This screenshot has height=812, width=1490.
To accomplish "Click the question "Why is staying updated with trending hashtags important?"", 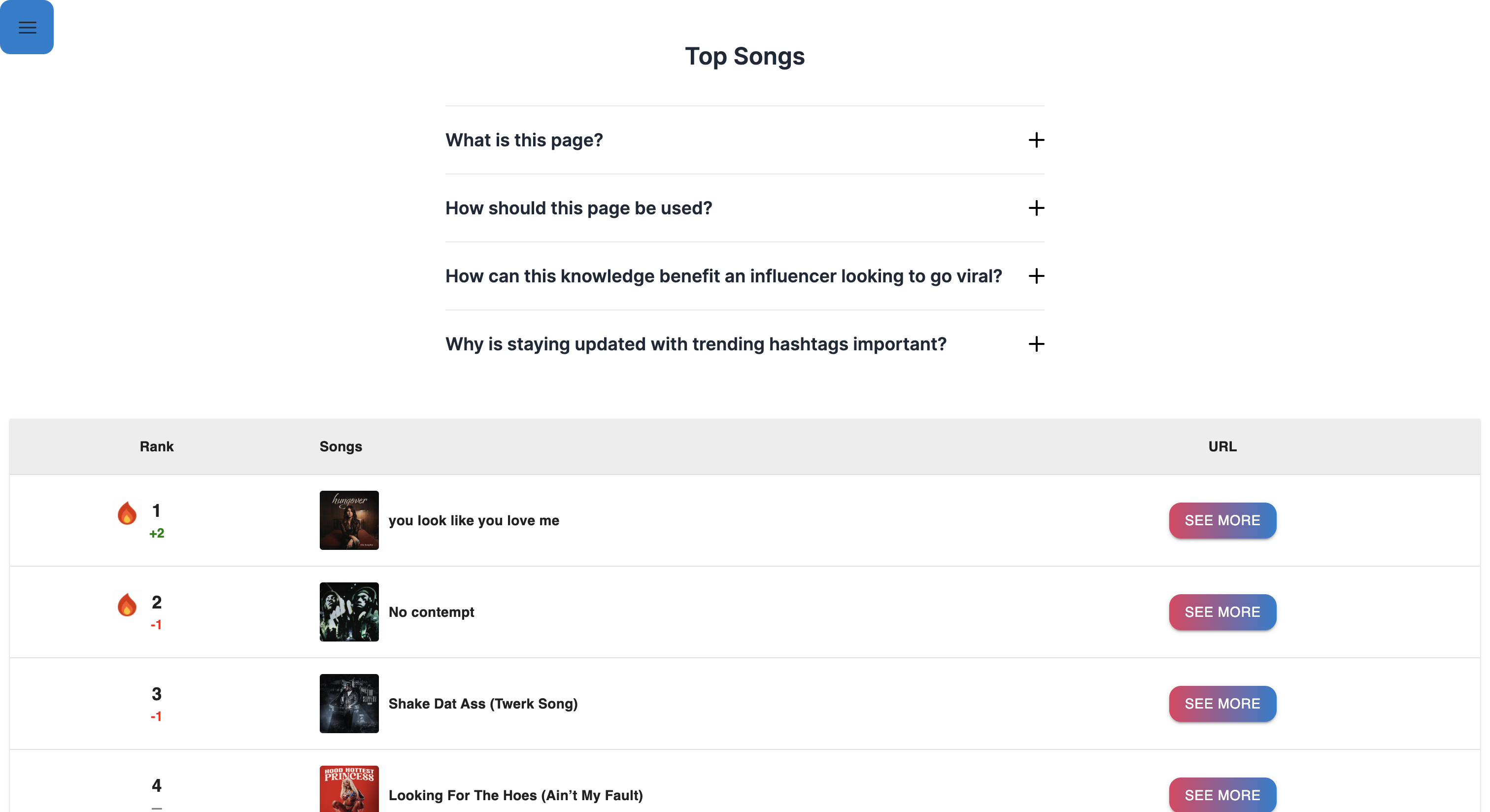I will (696, 344).
